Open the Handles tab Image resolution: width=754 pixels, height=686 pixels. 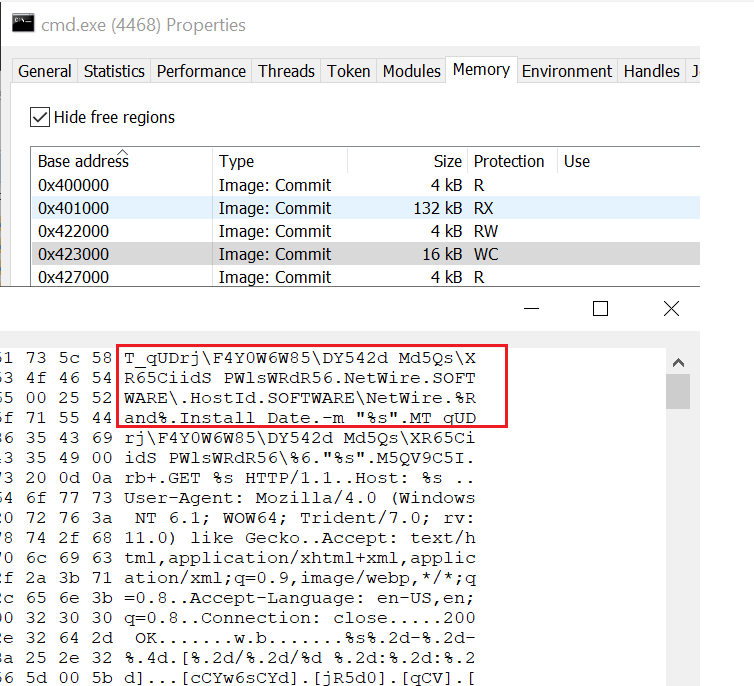point(652,71)
